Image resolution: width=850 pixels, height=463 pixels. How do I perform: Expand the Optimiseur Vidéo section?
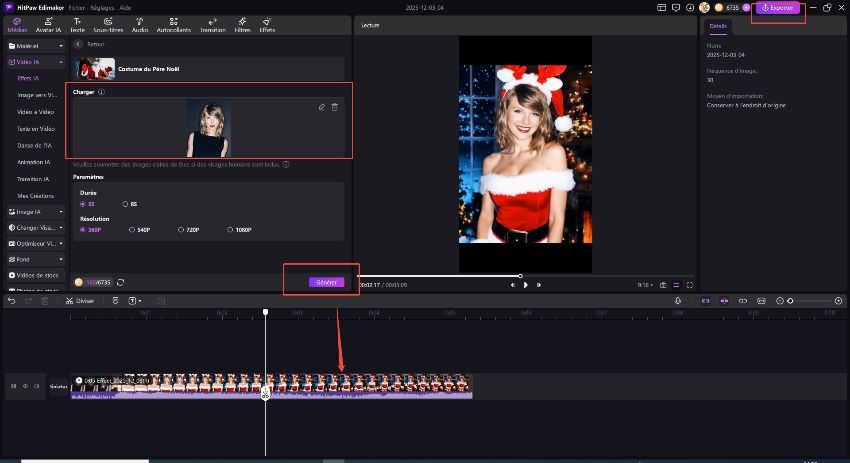pyautogui.click(x=36, y=243)
